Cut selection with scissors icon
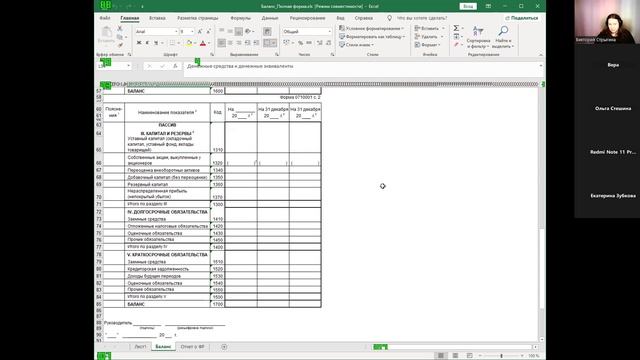 tap(120, 29)
